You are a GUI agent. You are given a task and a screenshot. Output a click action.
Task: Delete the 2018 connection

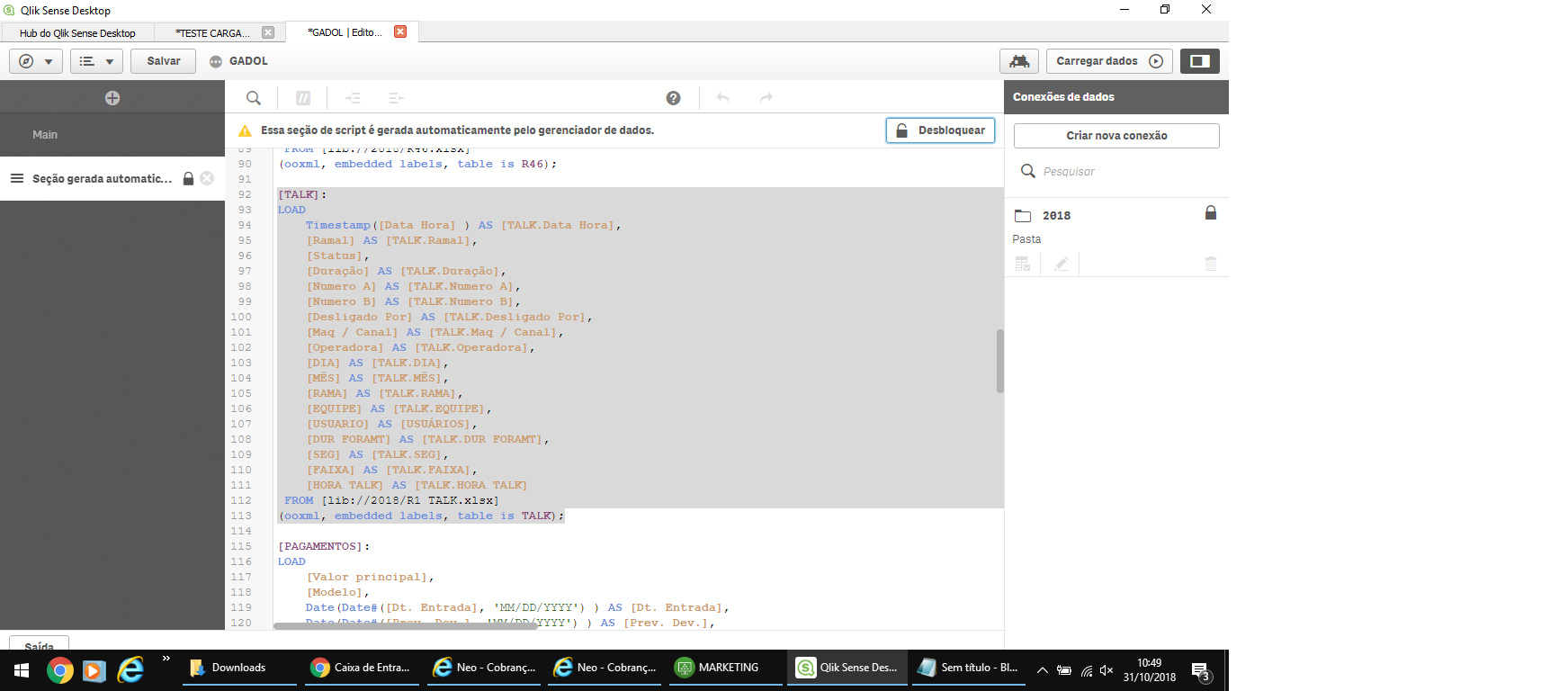pyautogui.click(x=1211, y=264)
